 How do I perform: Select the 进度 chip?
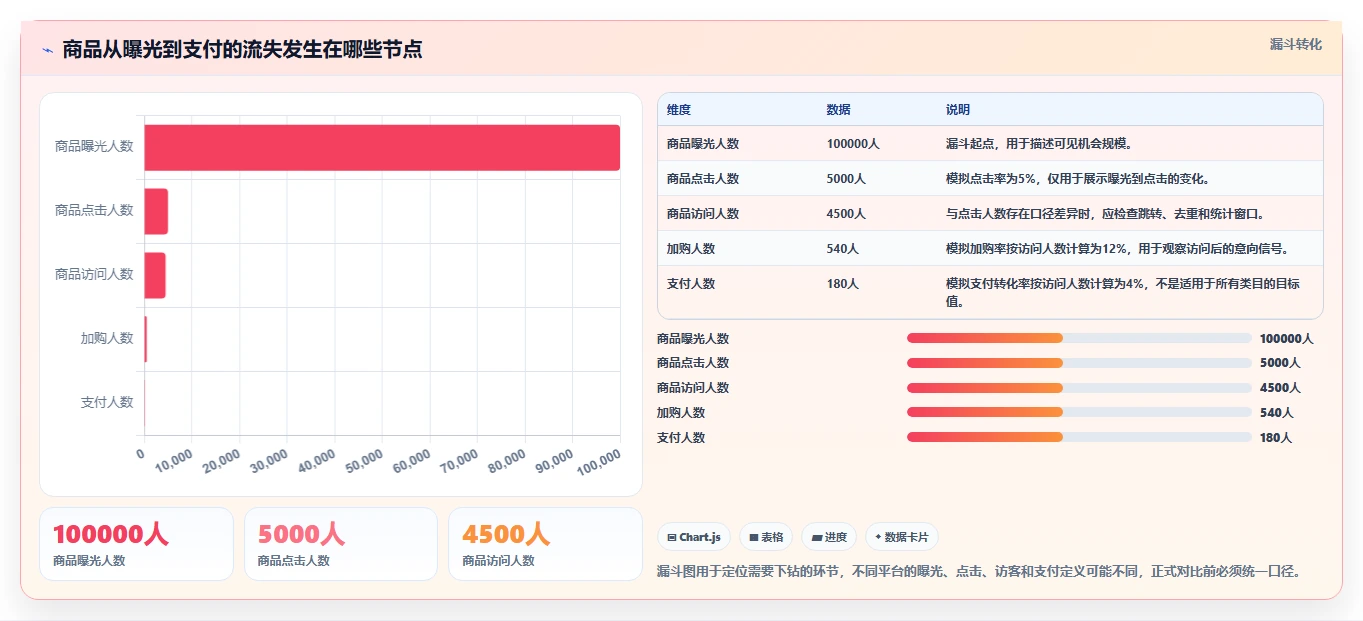(829, 537)
